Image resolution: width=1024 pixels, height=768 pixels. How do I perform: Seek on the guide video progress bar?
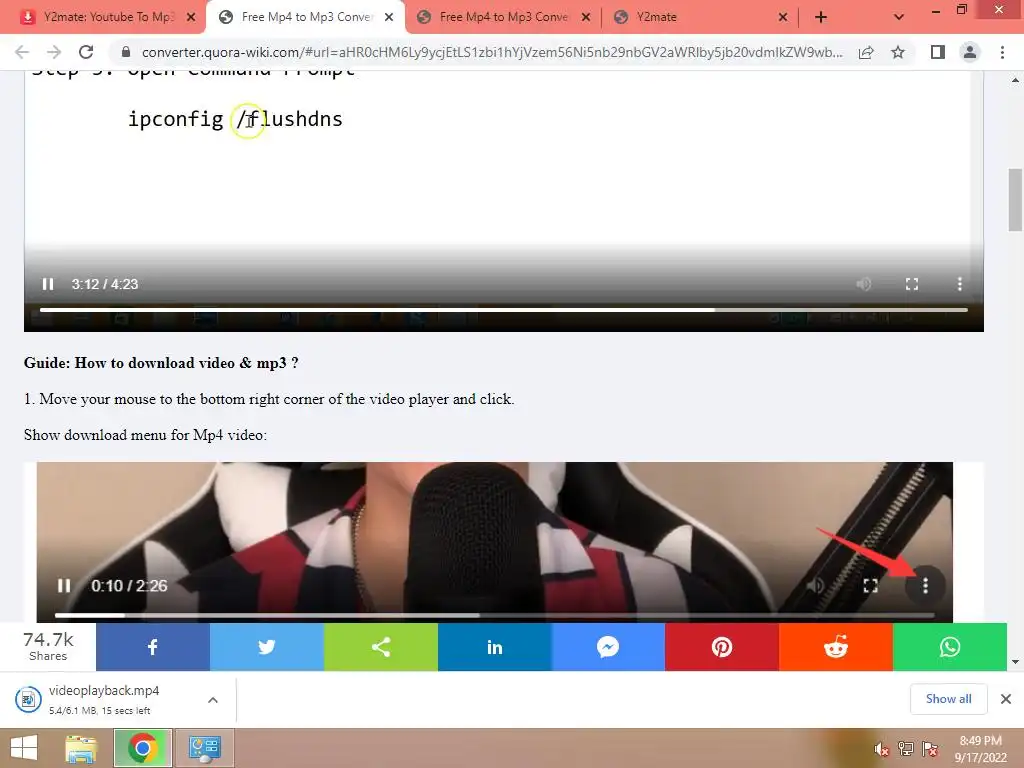point(494,615)
